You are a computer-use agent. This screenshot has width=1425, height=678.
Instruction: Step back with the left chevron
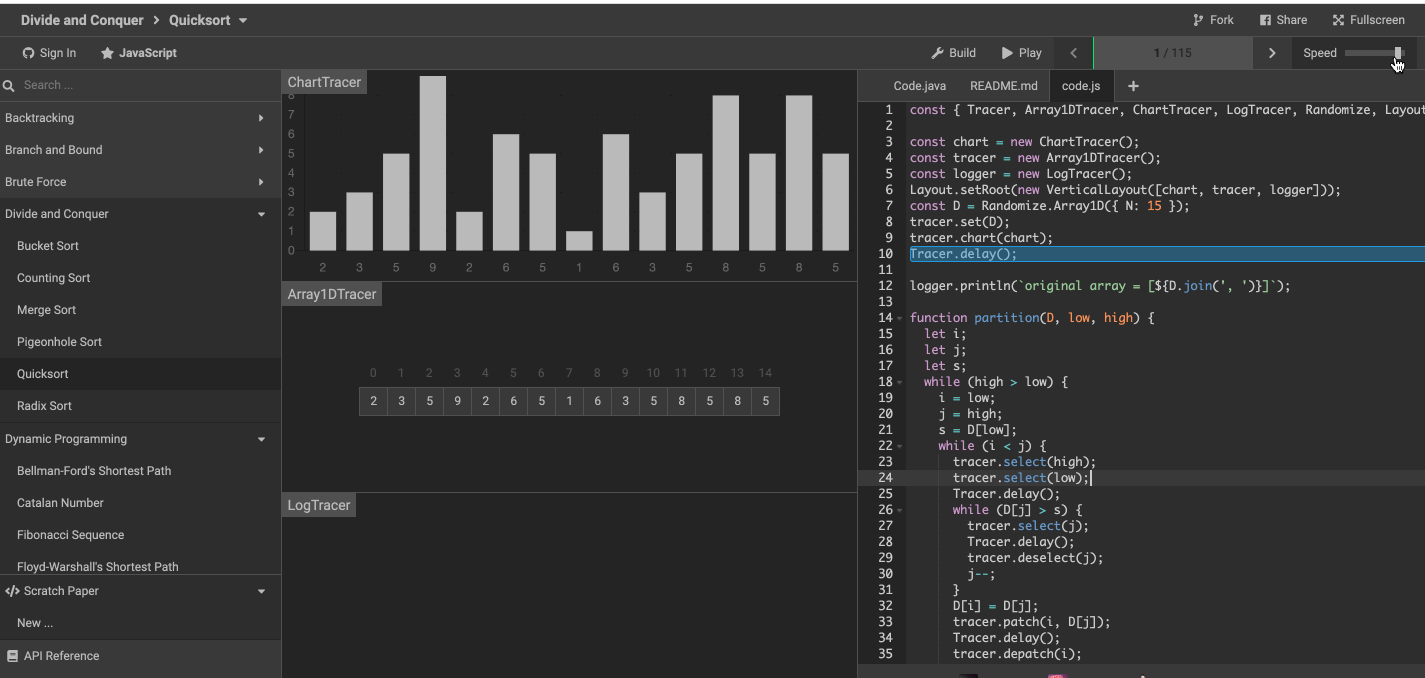coord(1074,53)
